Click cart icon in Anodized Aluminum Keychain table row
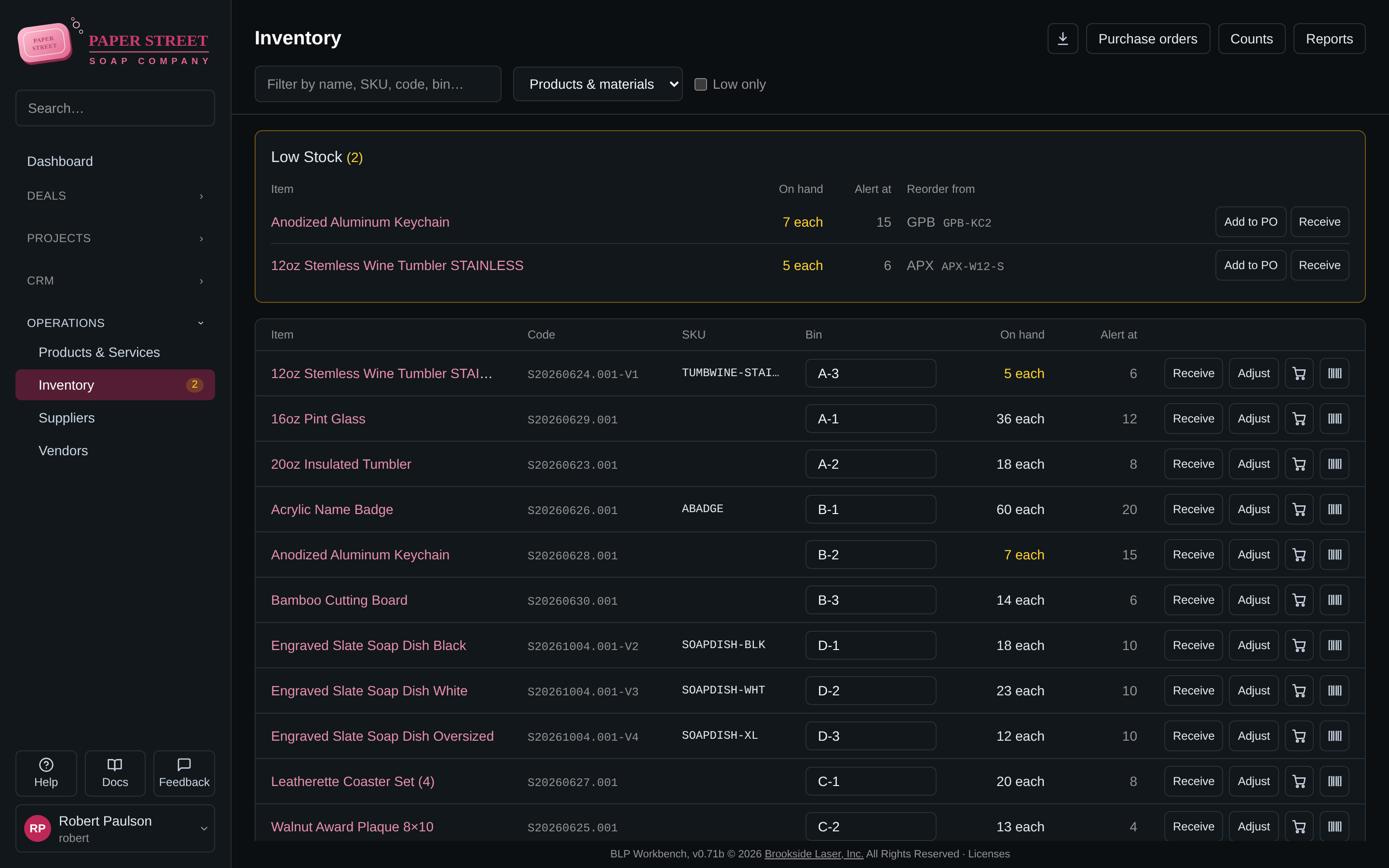The width and height of the screenshot is (1389, 868). [1299, 555]
